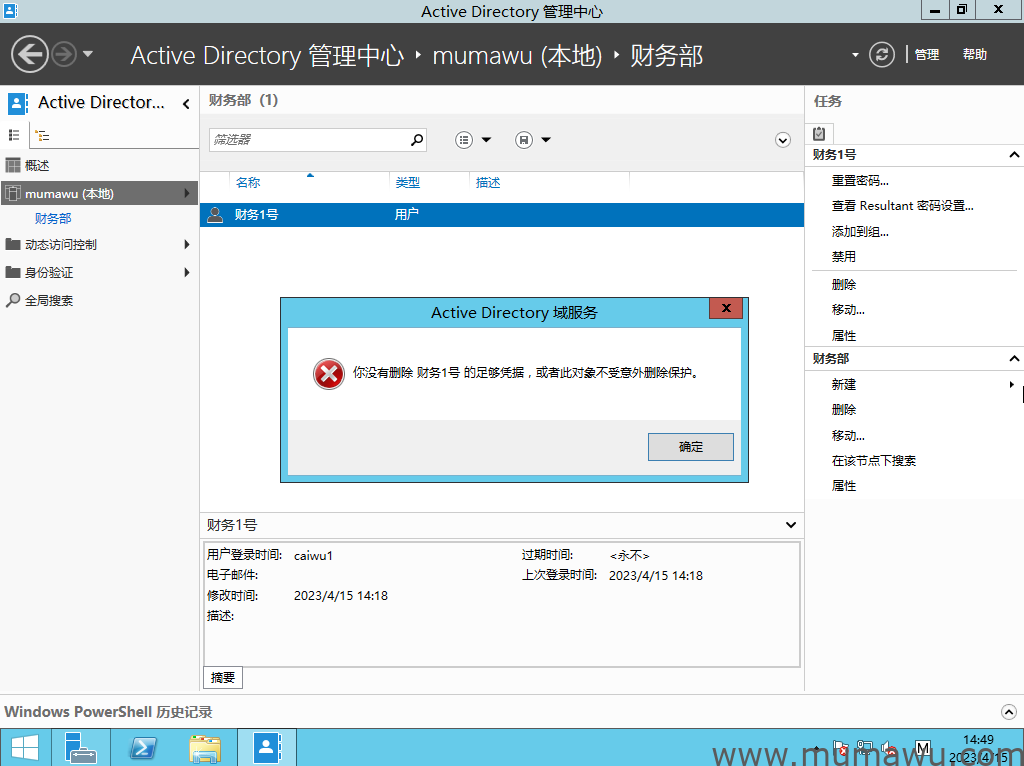Click the list view options icon
This screenshot has width=1024, height=766.
point(464,140)
